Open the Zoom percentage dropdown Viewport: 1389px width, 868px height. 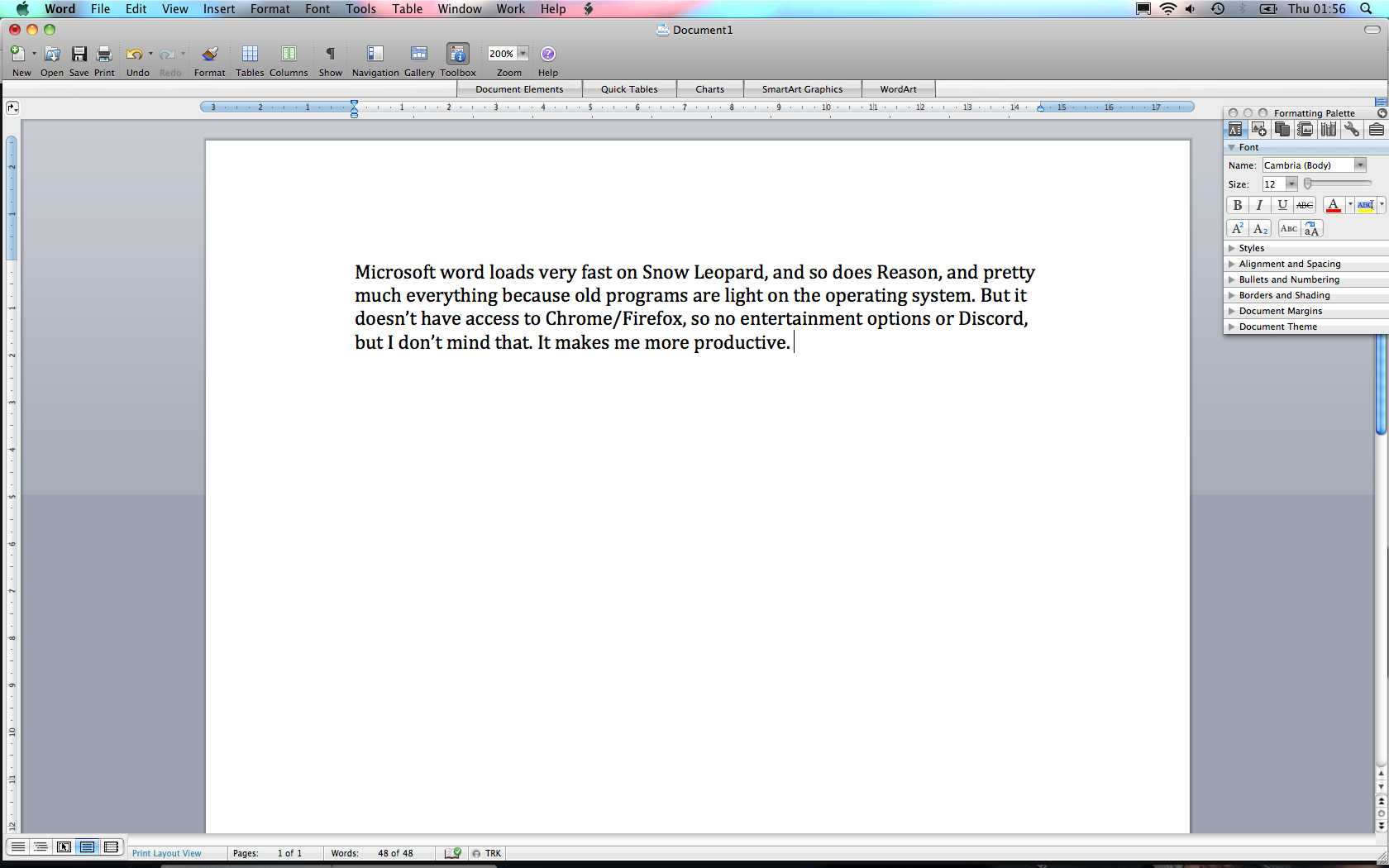coord(523,54)
